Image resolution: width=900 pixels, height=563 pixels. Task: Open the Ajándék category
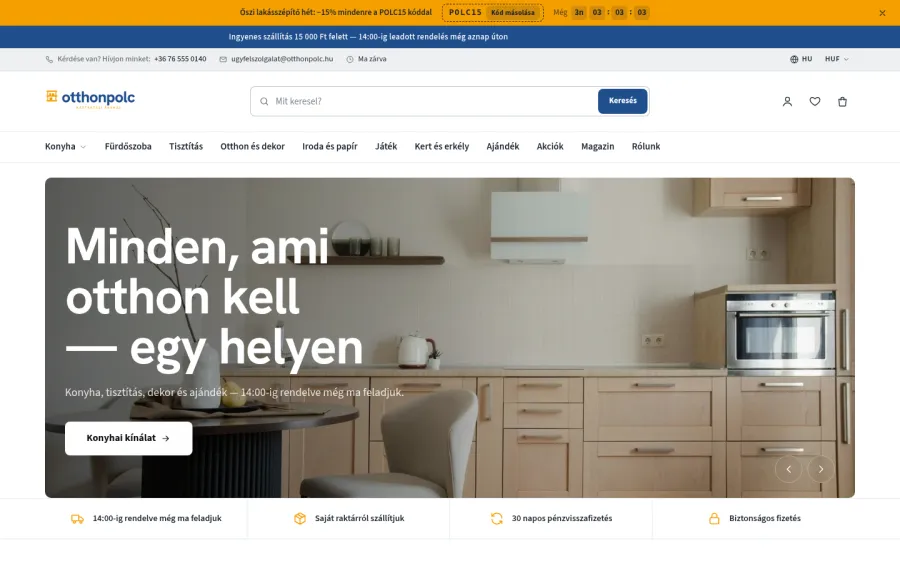tap(503, 146)
